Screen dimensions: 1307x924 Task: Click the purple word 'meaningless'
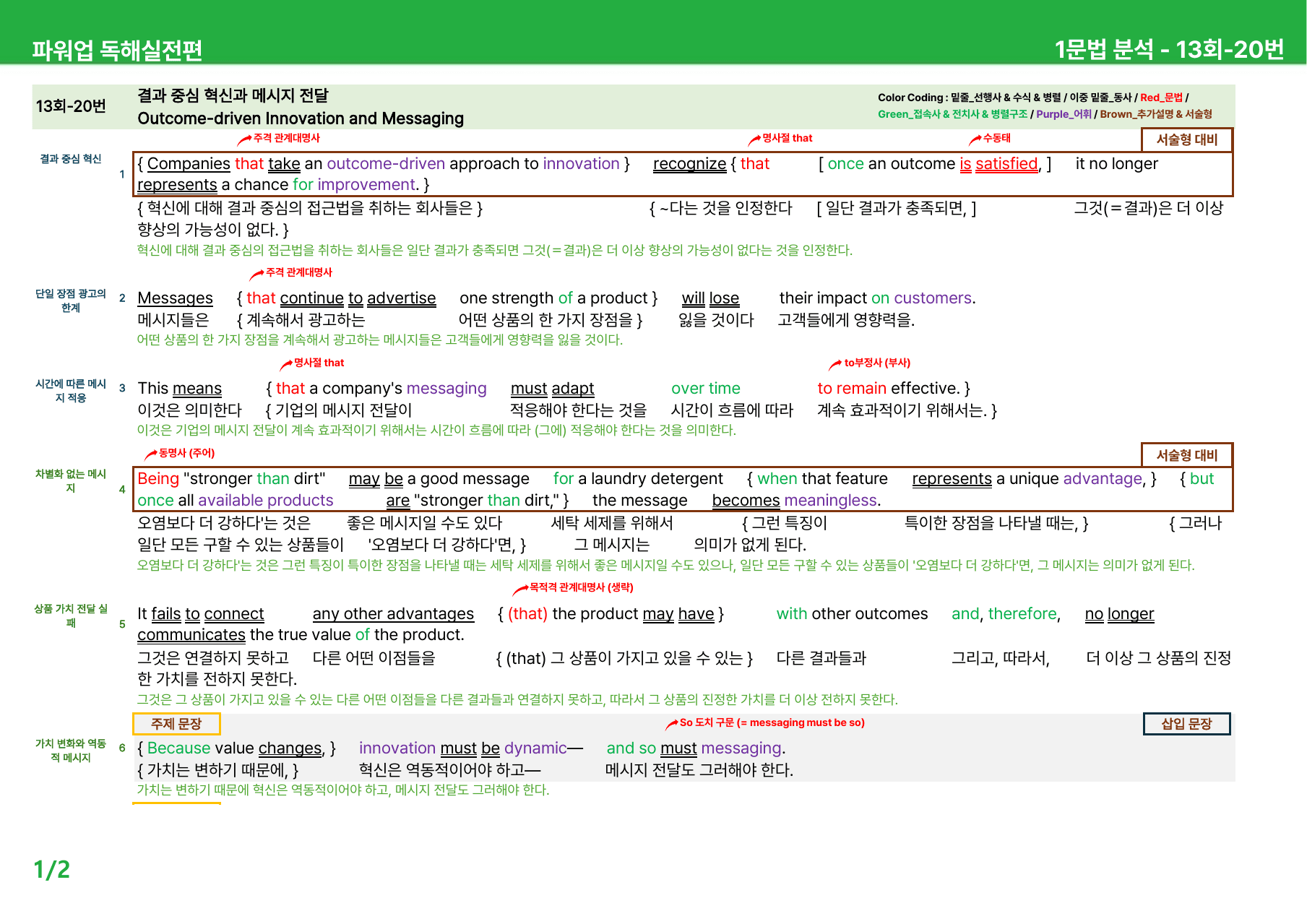point(830,501)
